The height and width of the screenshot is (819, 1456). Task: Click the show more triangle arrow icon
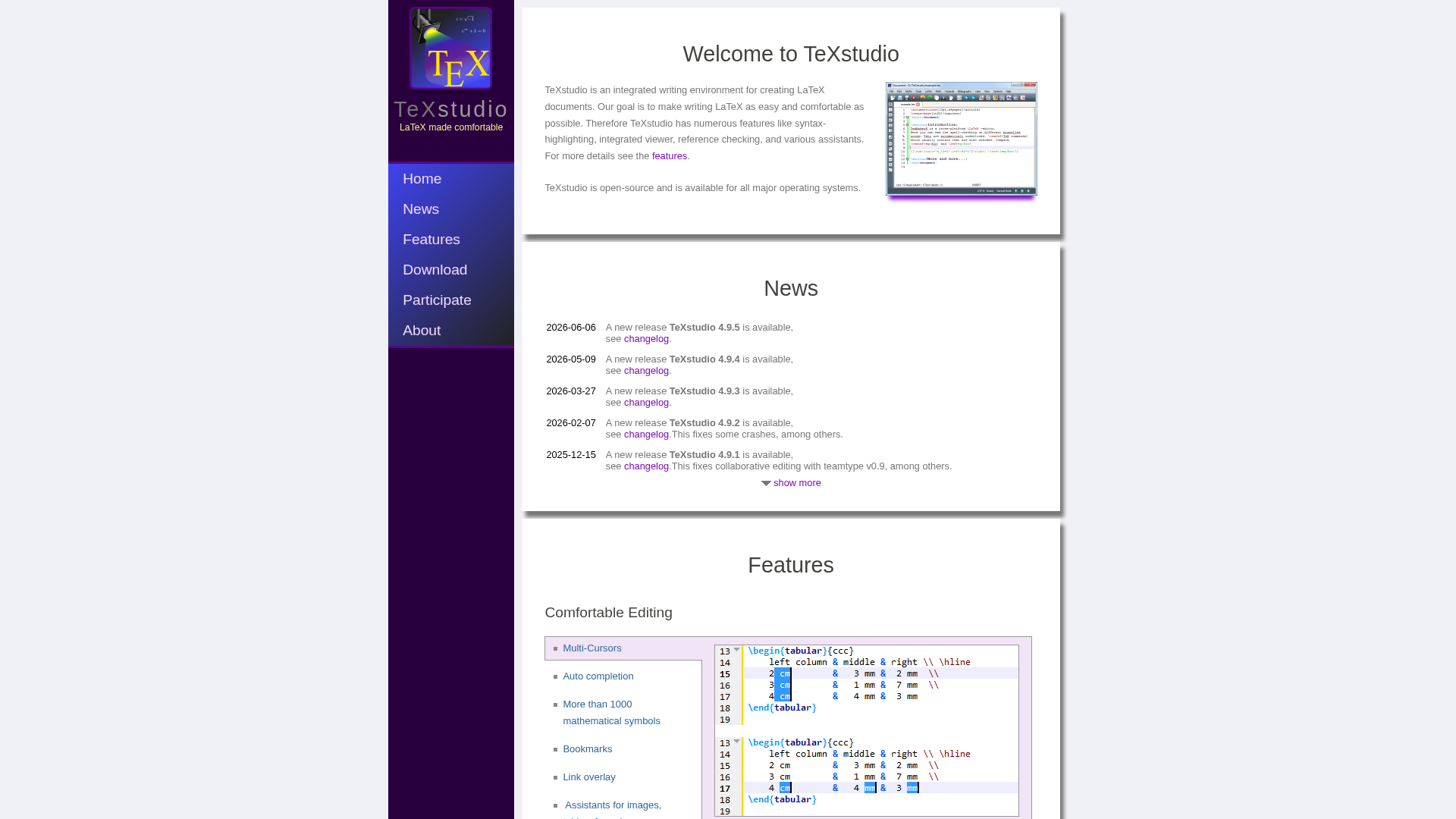pyautogui.click(x=766, y=483)
